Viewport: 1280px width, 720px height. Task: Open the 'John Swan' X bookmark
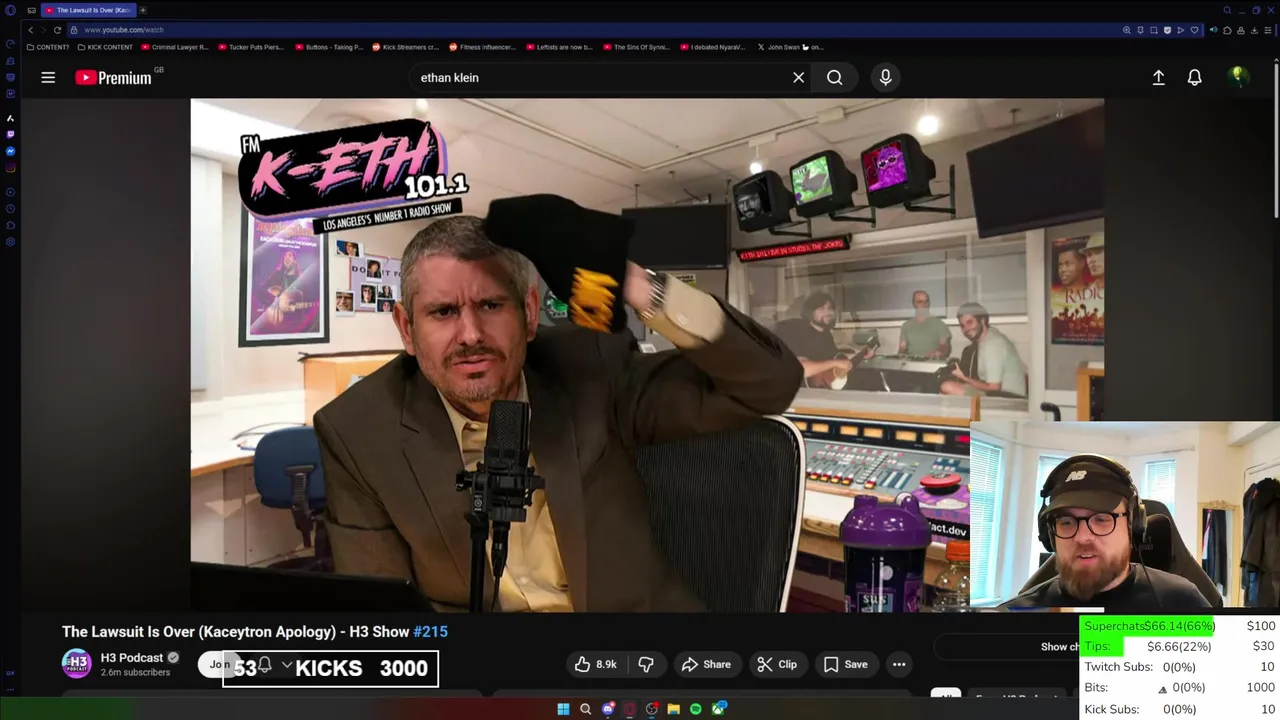790,47
